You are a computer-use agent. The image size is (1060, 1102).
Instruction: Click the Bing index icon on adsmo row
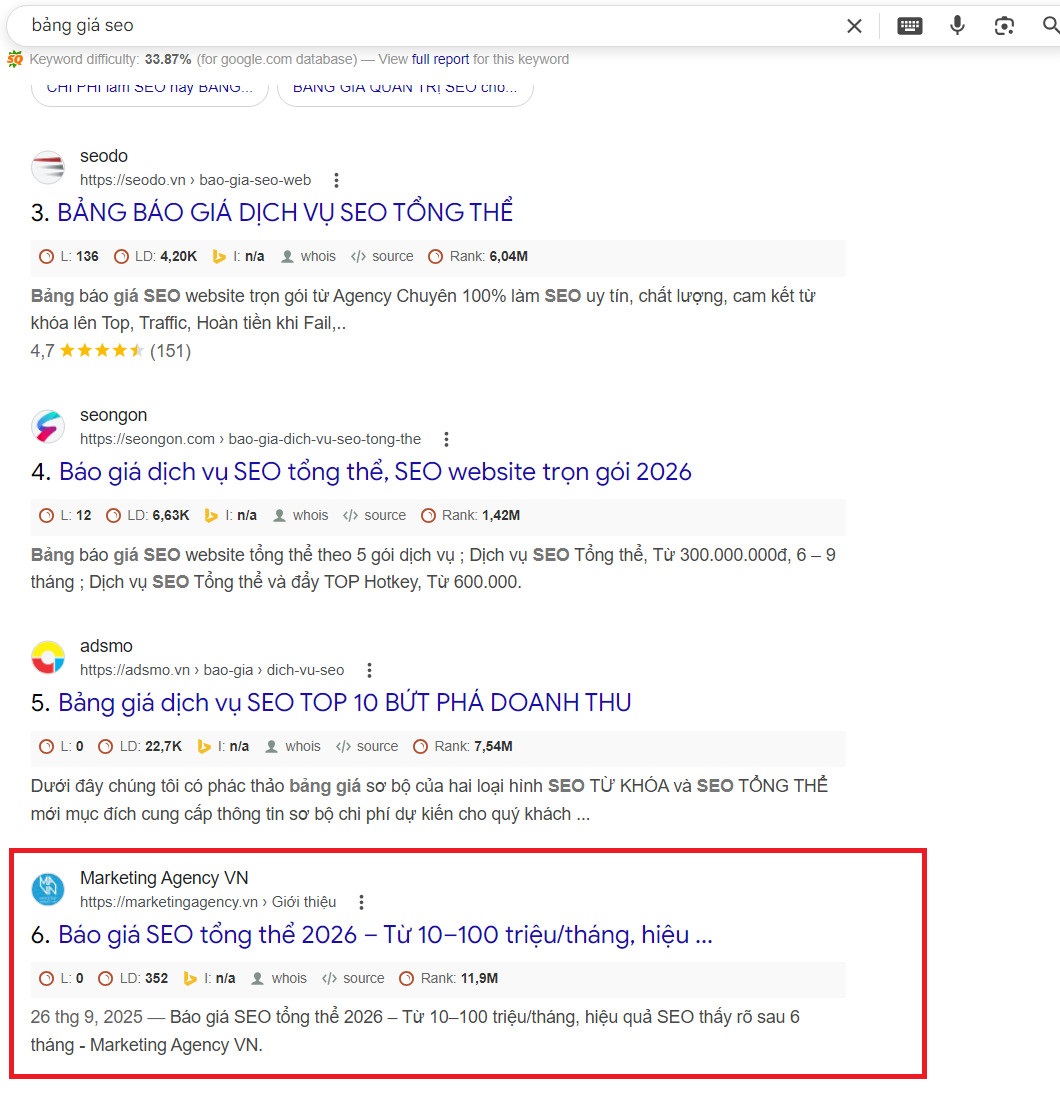click(204, 746)
